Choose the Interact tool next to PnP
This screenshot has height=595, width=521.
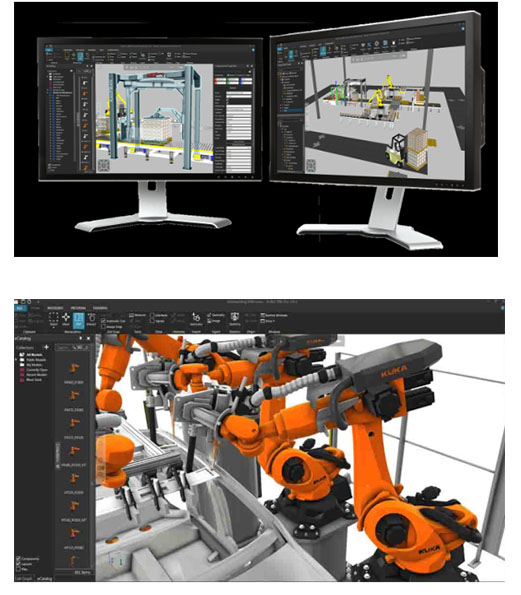click(x=91, y=320)
